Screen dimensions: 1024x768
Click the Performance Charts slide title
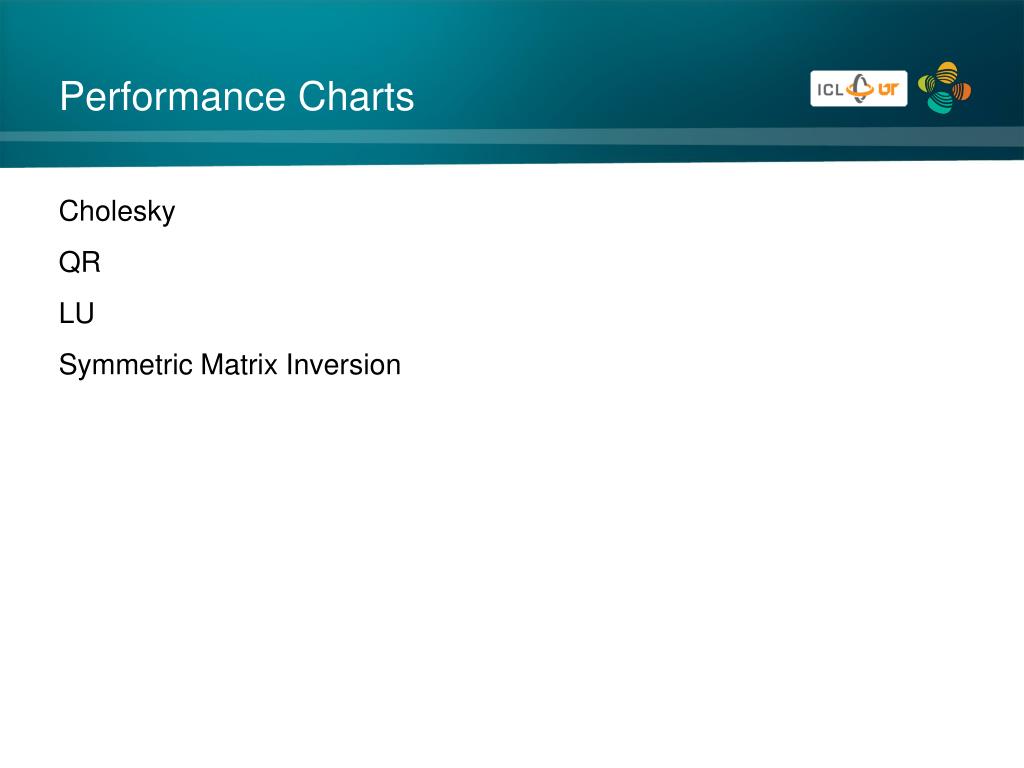pos(236,97)
